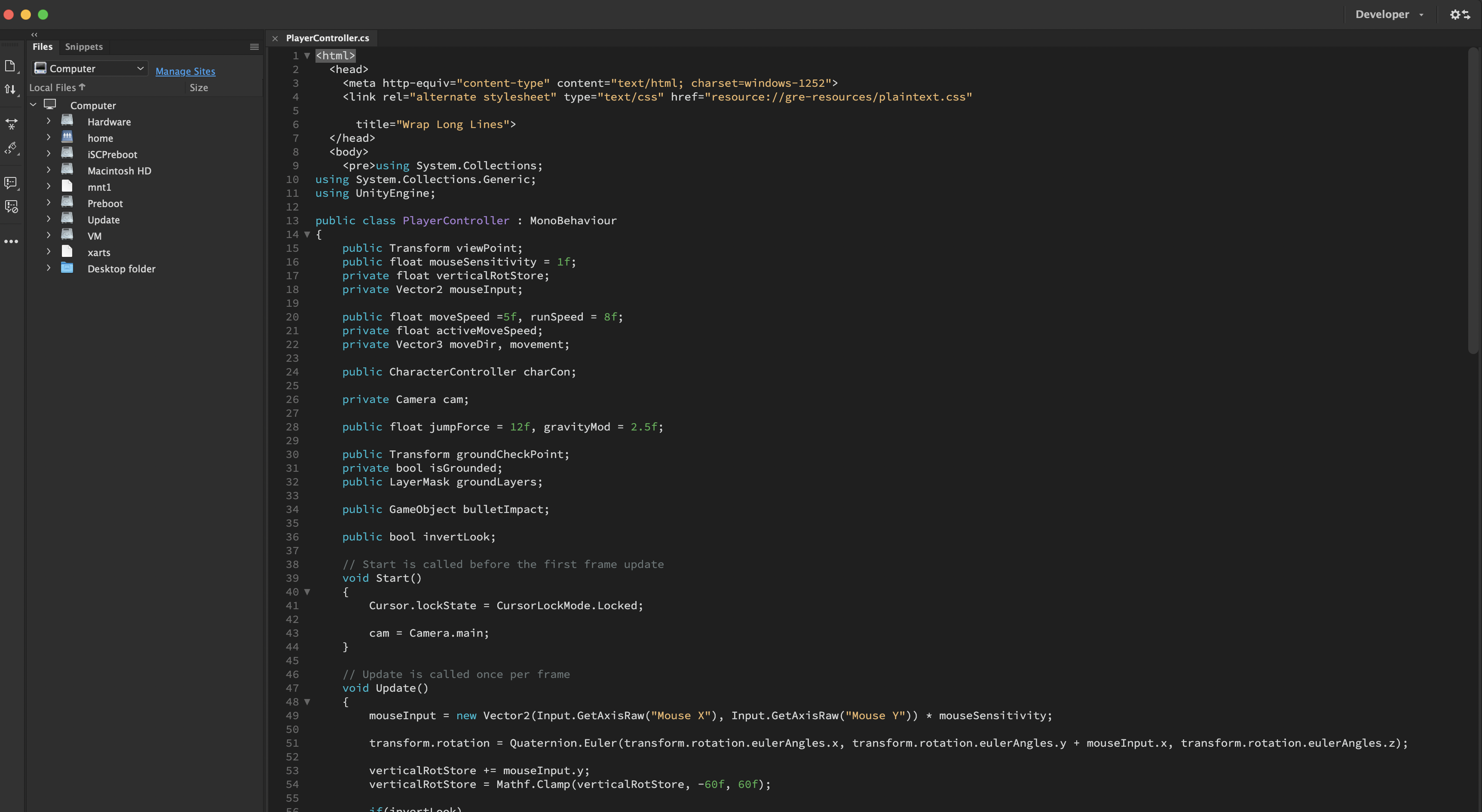The height and width of the screenshot is (812, 1482).
Task: Collapse code fold at line 40
Action: [307, 592]
